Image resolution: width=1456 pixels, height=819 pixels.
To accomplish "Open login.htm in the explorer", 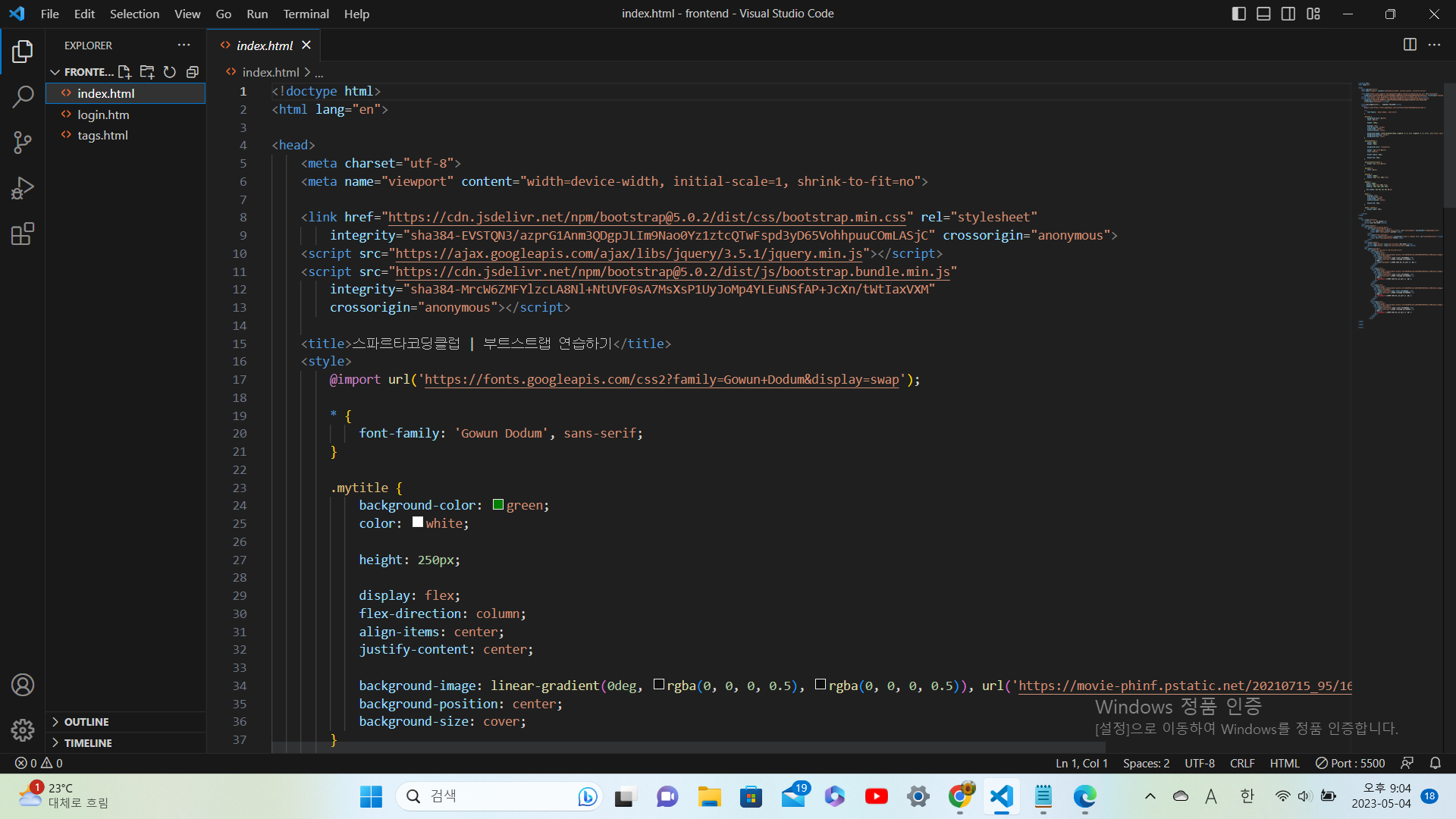I will tap(126, 115).
